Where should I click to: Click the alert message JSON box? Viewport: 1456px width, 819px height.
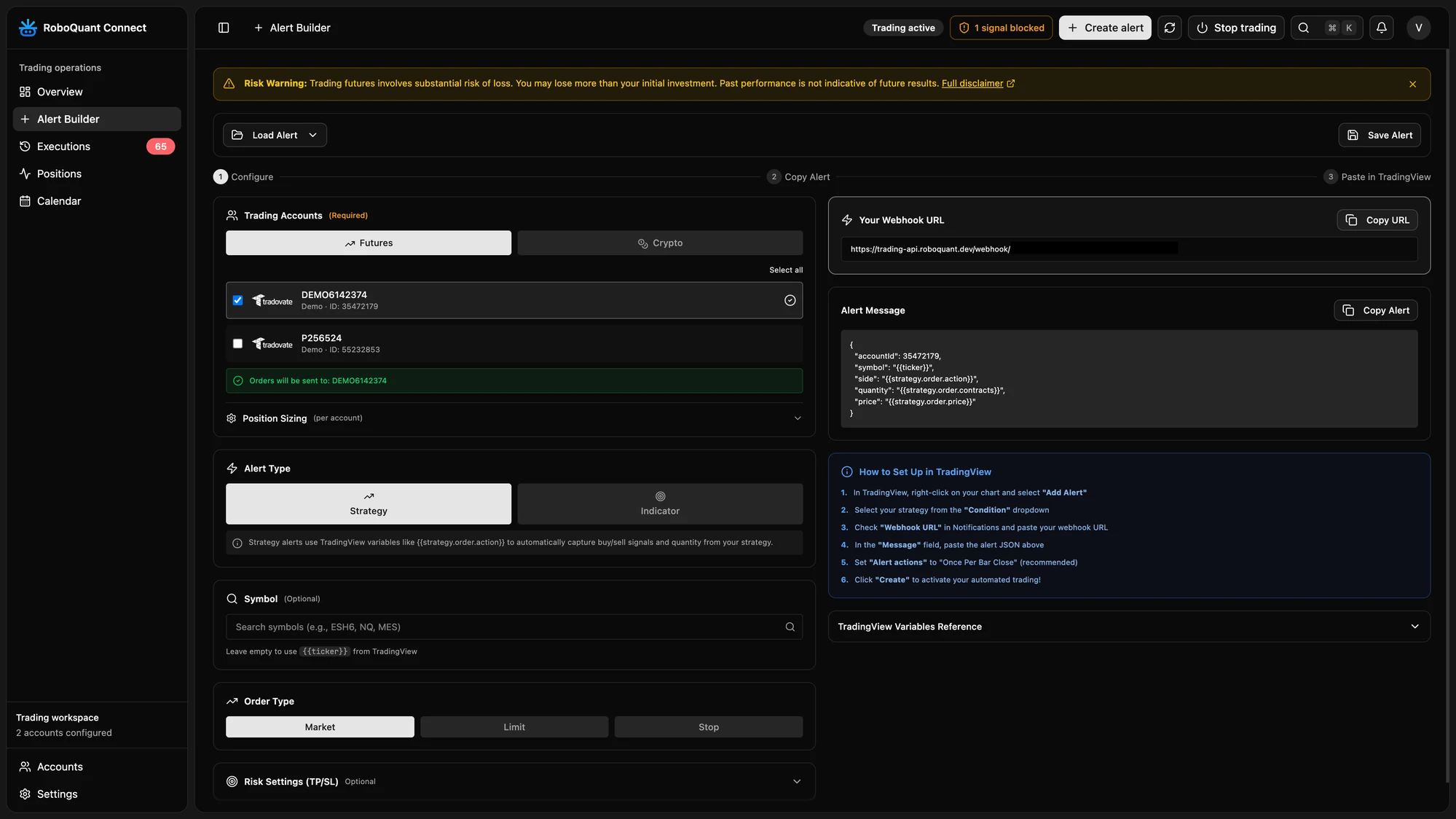coord(1129,379)
